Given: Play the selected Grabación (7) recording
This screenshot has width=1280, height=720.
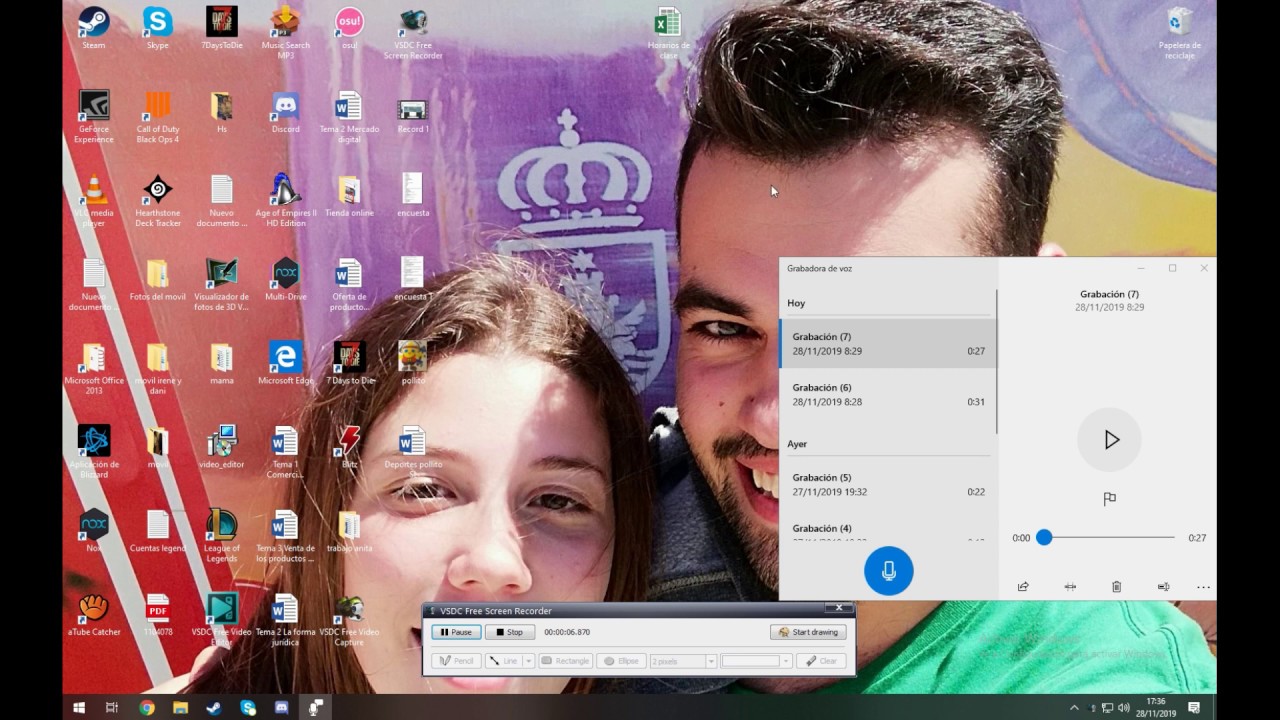Looking at the screenshot, I should 1110,440.
